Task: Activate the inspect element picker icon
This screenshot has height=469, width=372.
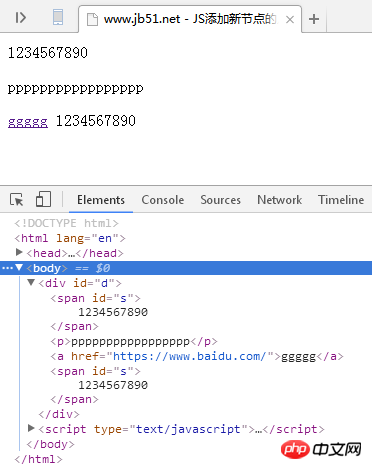Action: [17, 200]
